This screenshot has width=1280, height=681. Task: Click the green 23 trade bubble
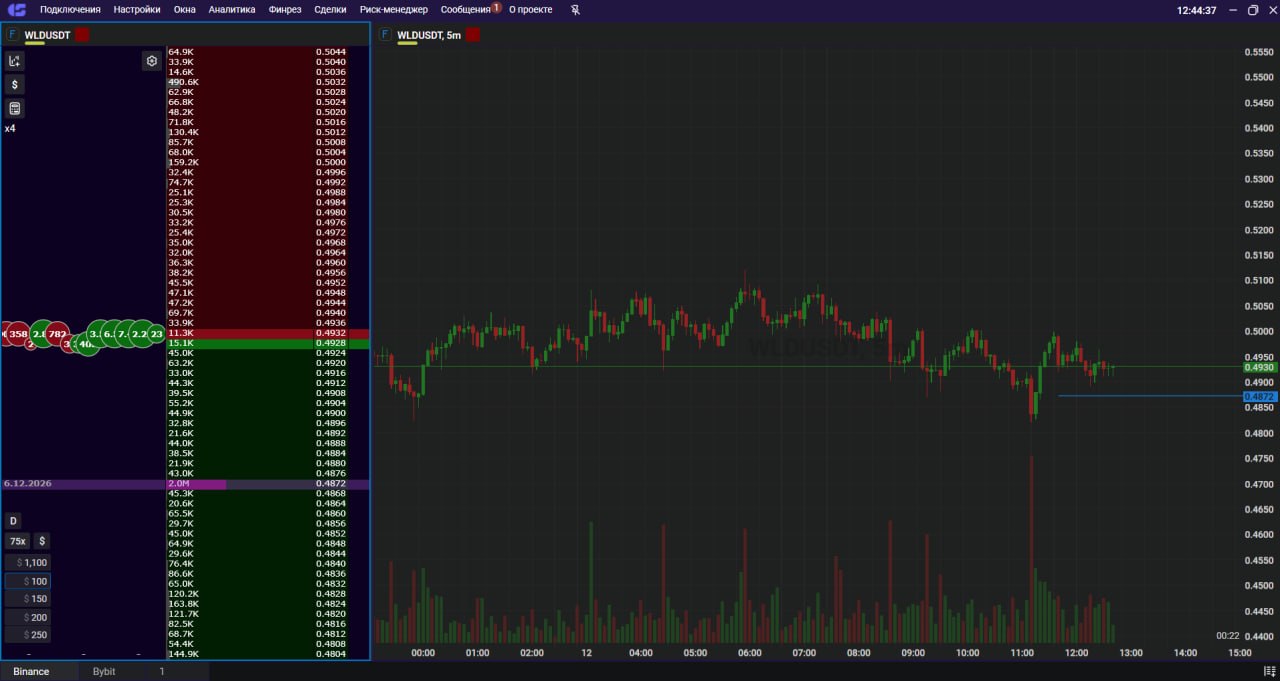(156, 333)
